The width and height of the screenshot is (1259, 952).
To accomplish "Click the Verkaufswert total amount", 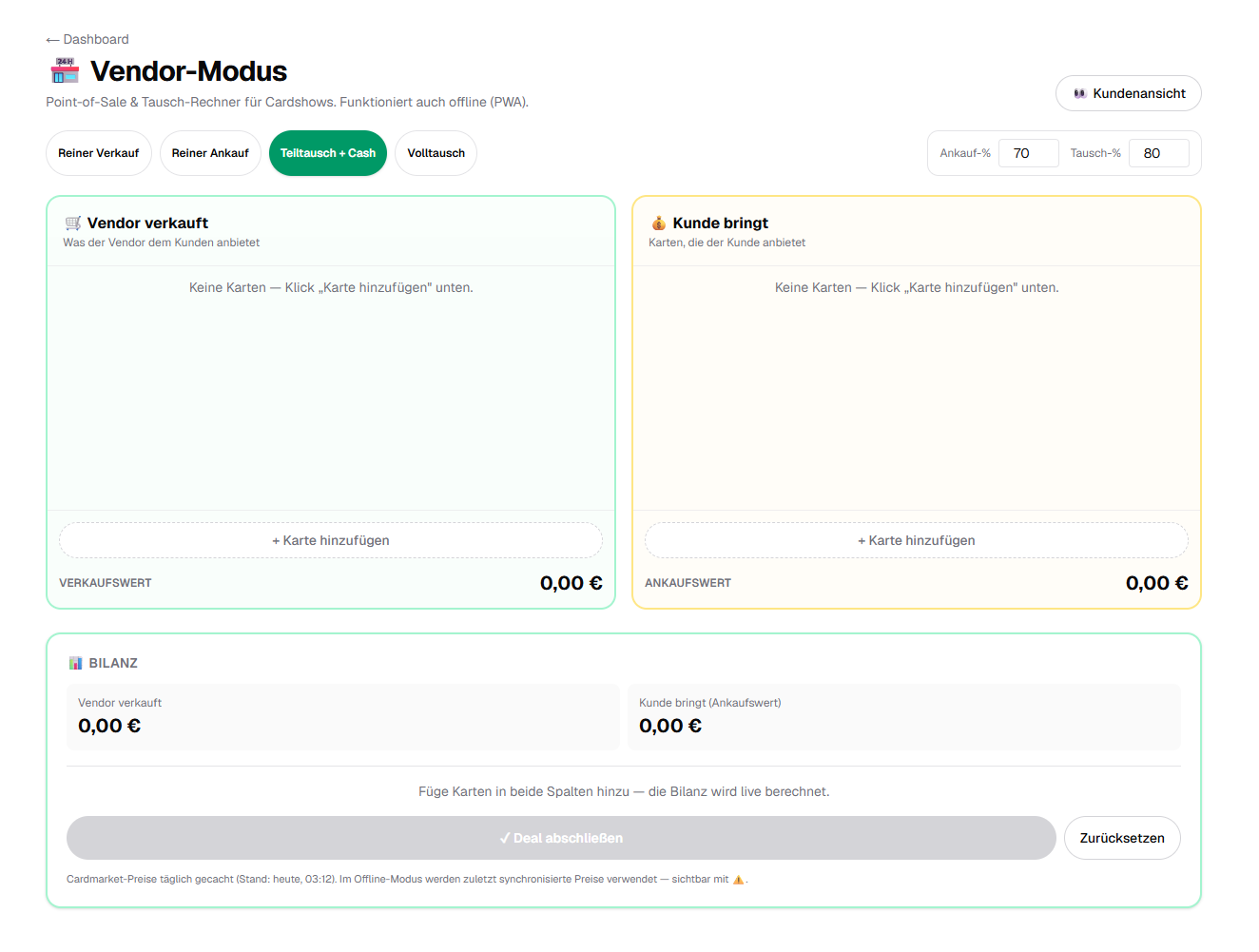I will (571, 583).
